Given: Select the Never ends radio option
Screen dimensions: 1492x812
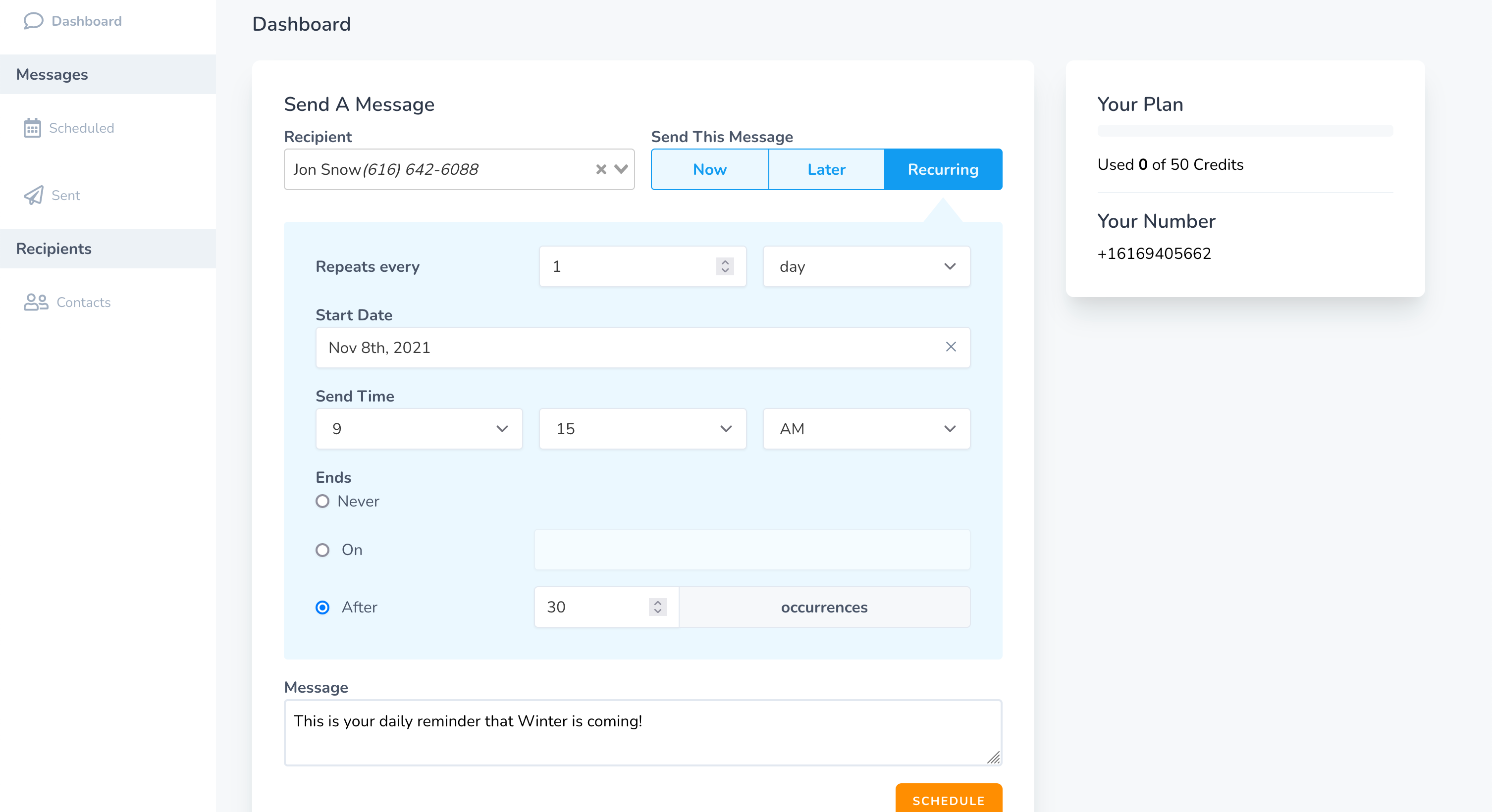Looking at the screenshot, I should [322, 501].
